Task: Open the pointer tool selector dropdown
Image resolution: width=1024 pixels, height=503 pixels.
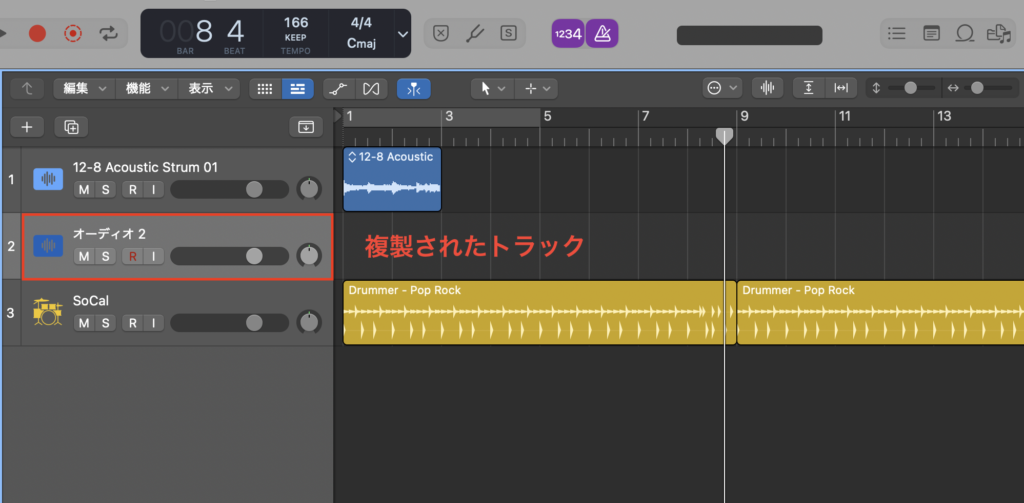Action: (x=492, y=88)
